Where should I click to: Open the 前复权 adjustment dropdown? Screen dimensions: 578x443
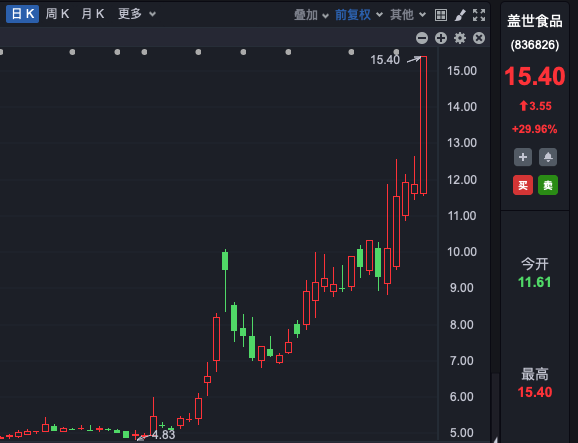(359, 15)
